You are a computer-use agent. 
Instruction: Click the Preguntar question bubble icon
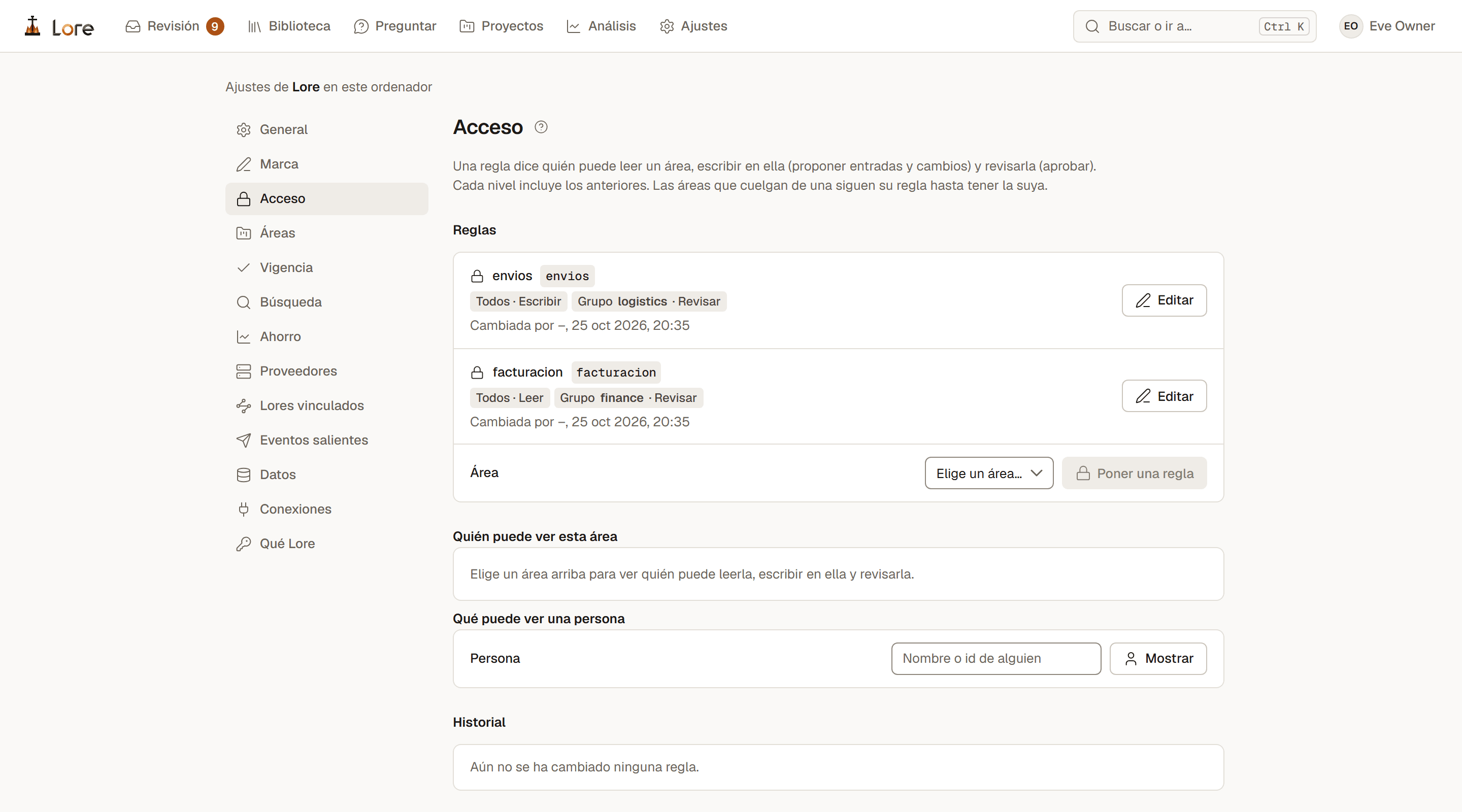(x=361, y=26)
